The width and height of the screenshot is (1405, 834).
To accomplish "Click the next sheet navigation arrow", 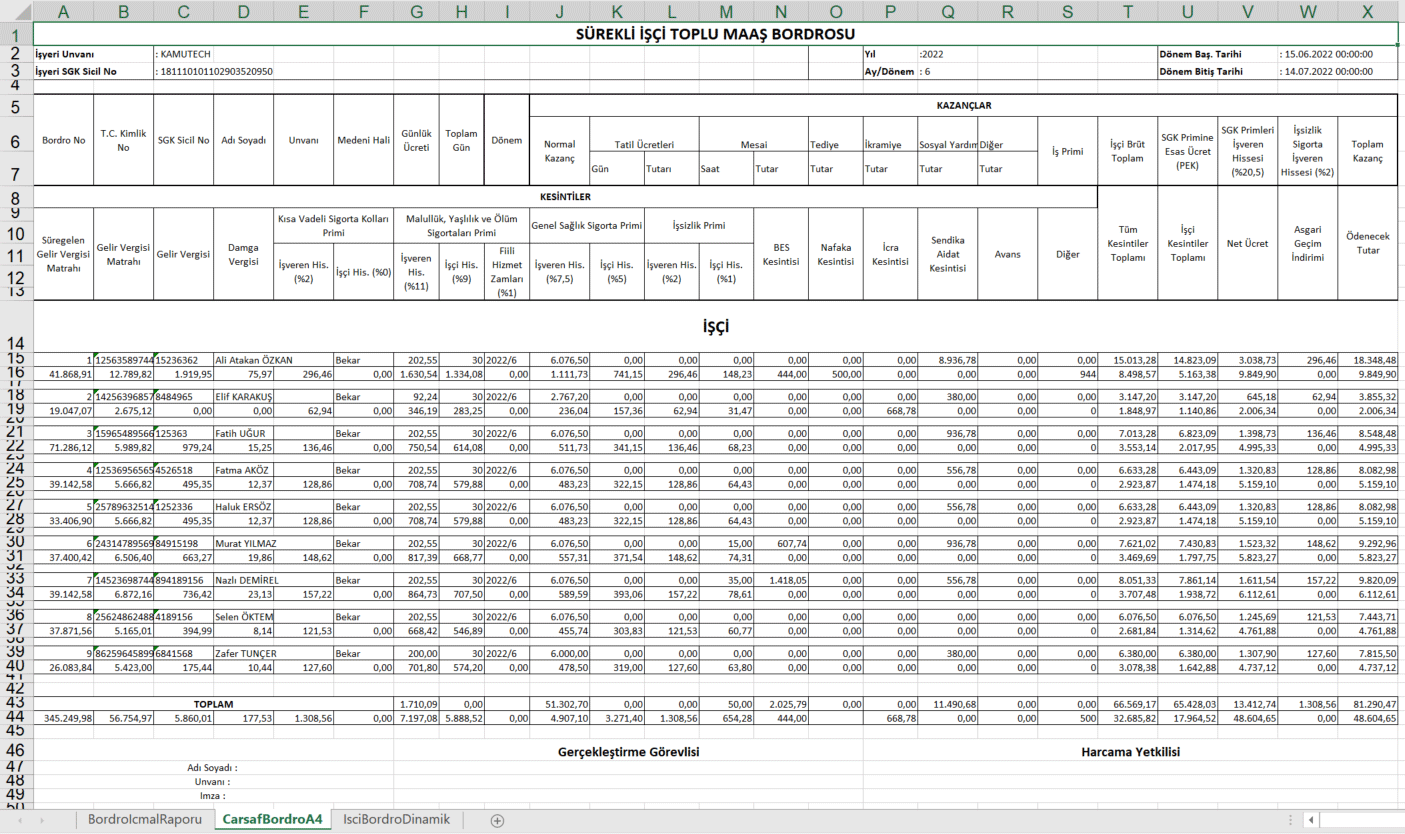I will click(41, 820).
